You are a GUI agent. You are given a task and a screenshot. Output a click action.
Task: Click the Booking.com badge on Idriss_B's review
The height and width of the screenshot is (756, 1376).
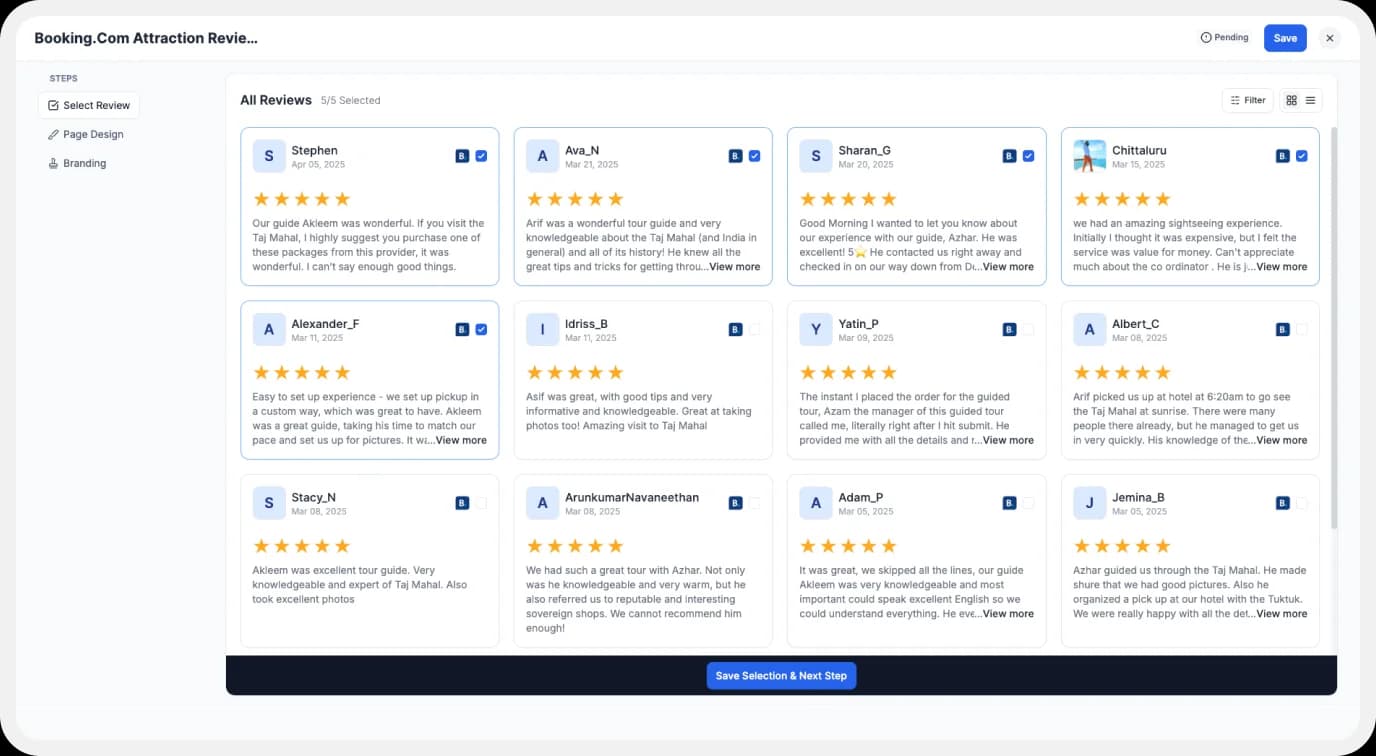pyautogui.click(x=734, y=328)
